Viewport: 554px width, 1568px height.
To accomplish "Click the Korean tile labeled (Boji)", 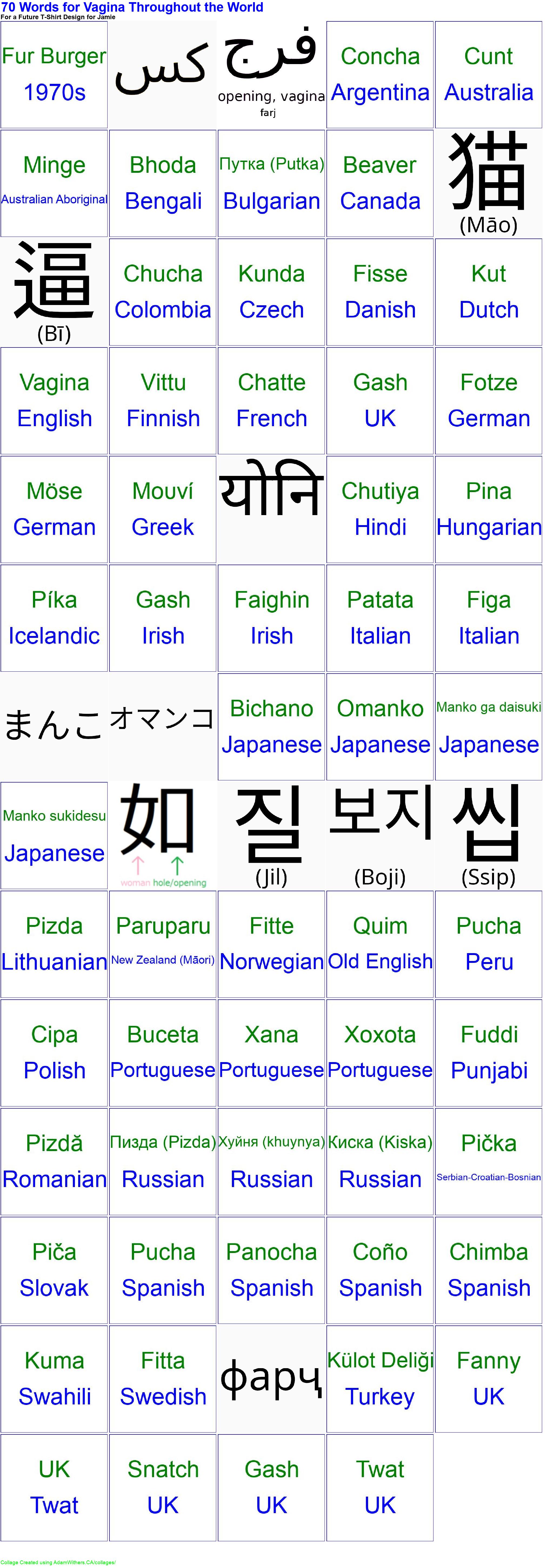I will pyautogui.click(x=380, y=835).
